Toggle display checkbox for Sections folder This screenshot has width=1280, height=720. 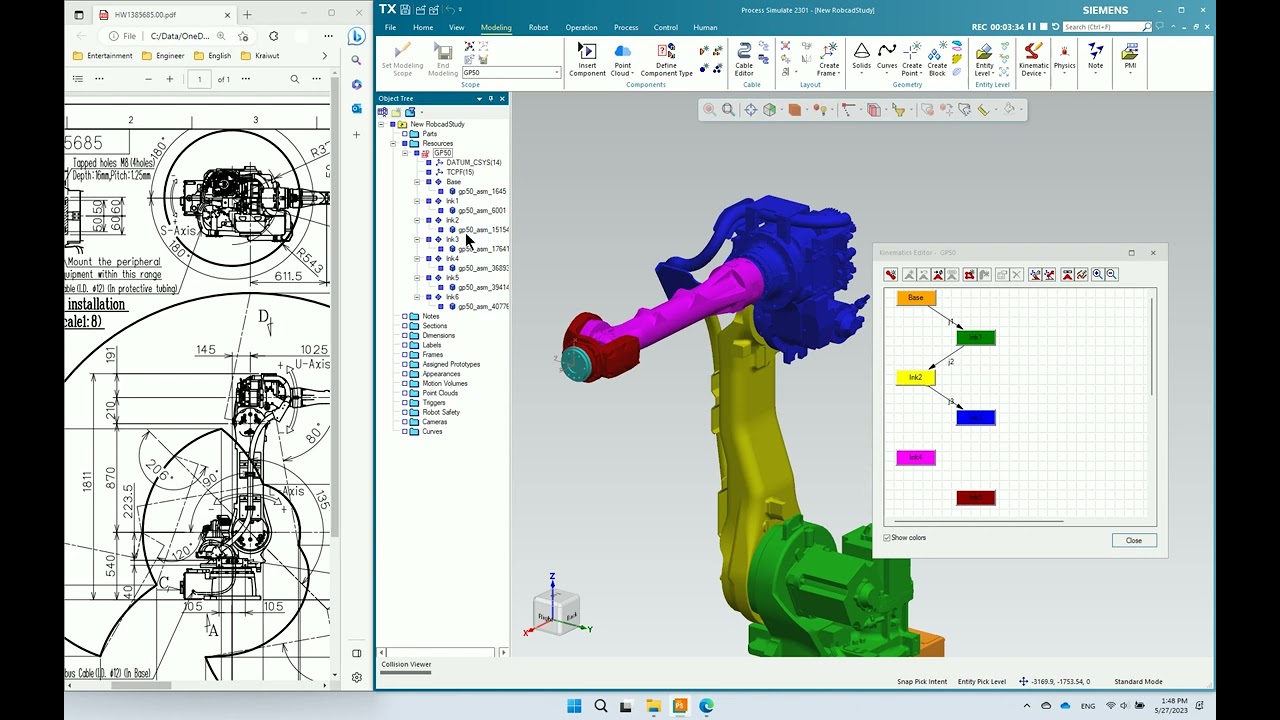(x=405, y=326)
